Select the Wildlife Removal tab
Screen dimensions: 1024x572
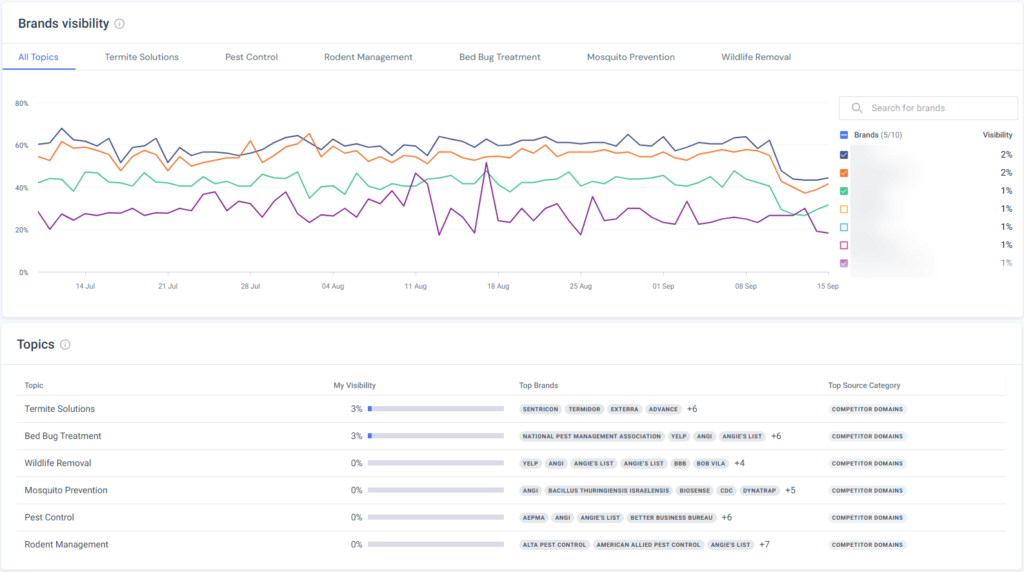tap(756, 57)
